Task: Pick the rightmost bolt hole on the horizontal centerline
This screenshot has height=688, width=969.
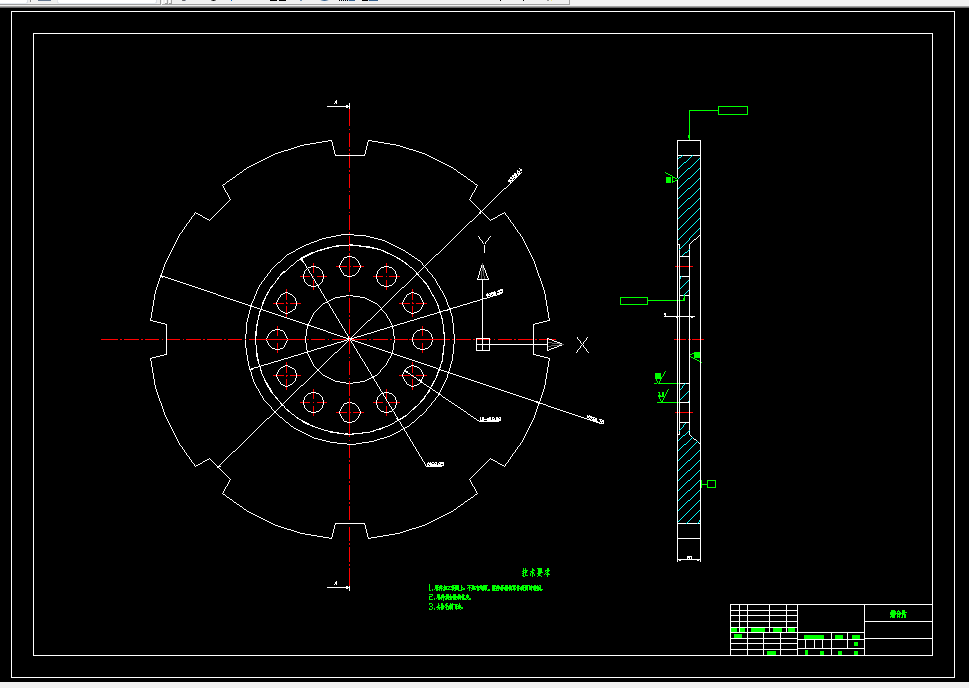Action: coord(423,339)
